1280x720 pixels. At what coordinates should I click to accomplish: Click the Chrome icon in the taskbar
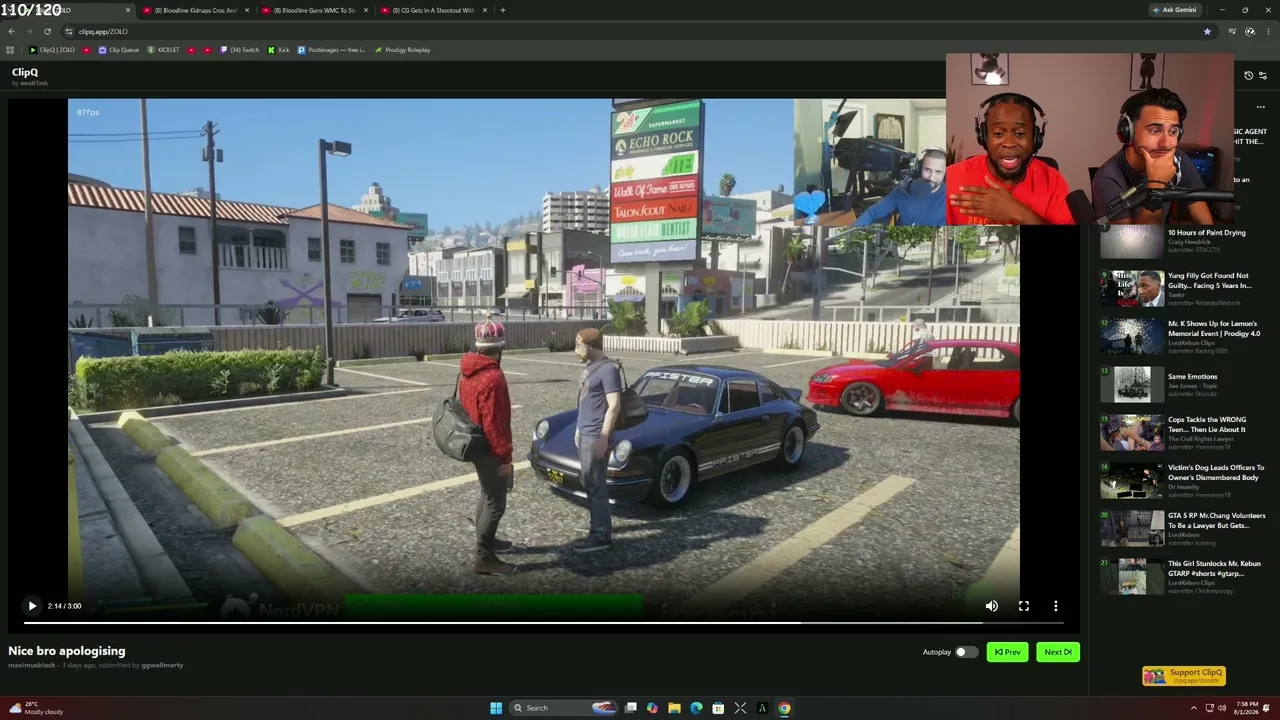coord(784,708)
